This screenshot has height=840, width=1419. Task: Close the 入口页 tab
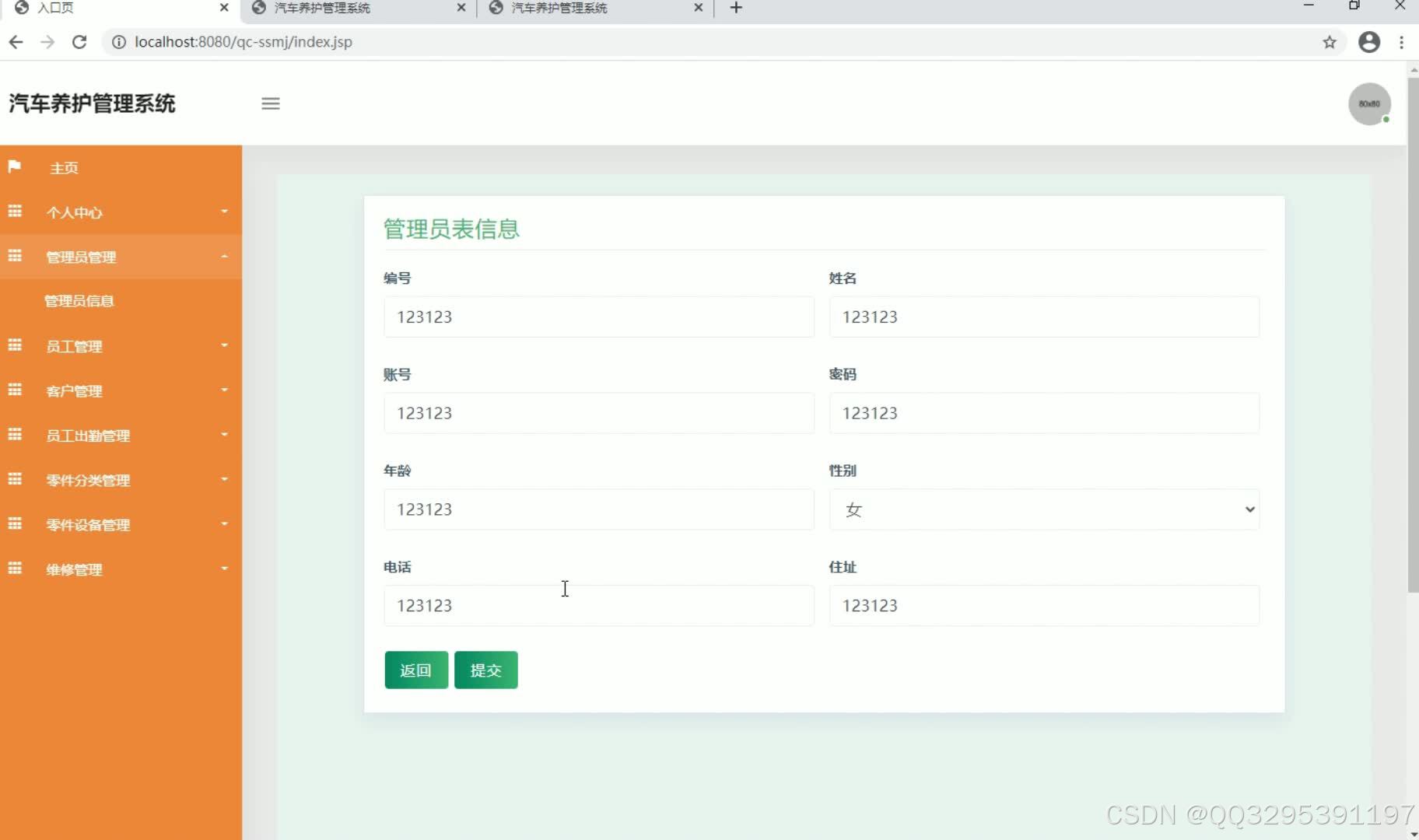[x=224, y=8]
